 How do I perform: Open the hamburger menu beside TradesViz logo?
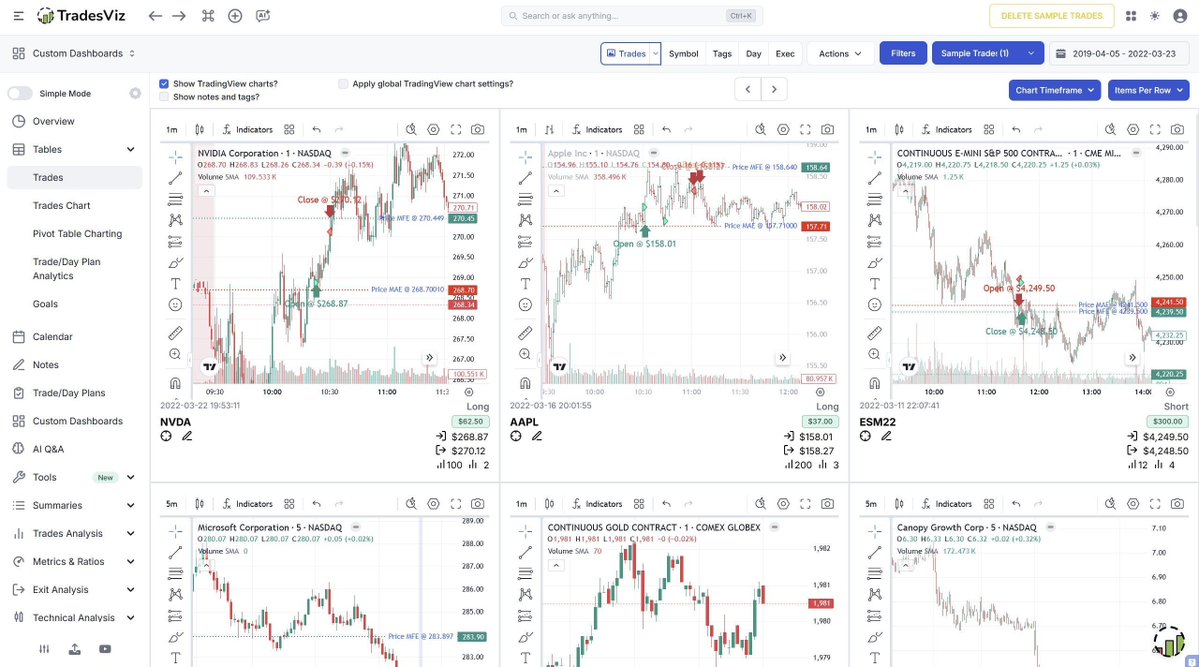tap(18, 15)
